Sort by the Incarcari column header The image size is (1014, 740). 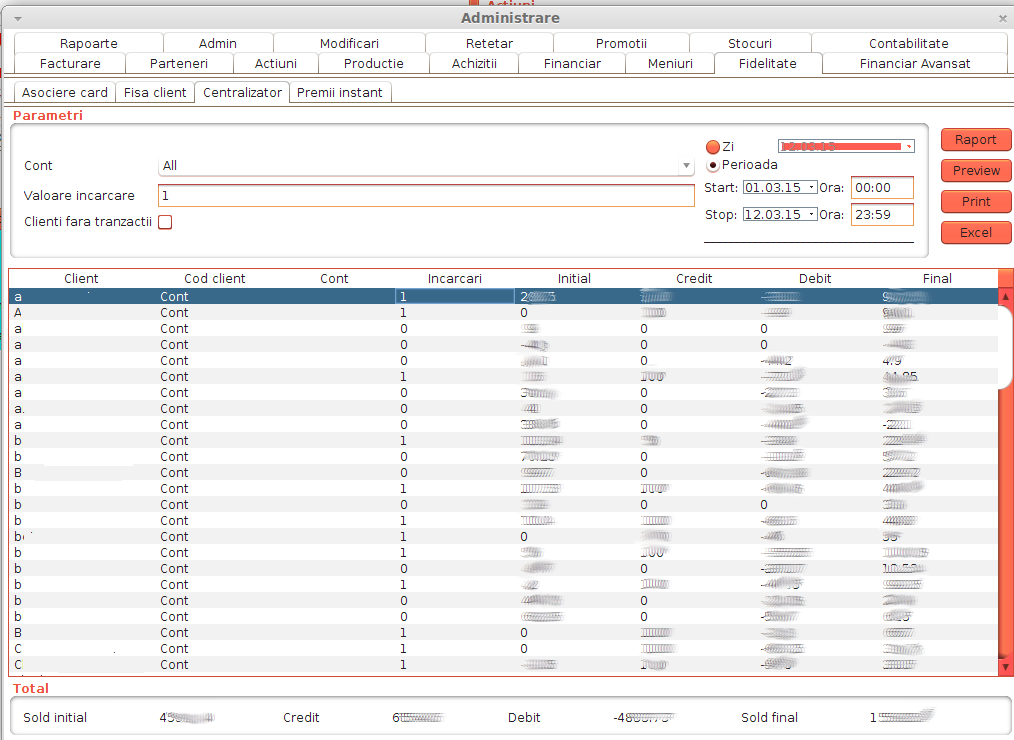[455, 279]
